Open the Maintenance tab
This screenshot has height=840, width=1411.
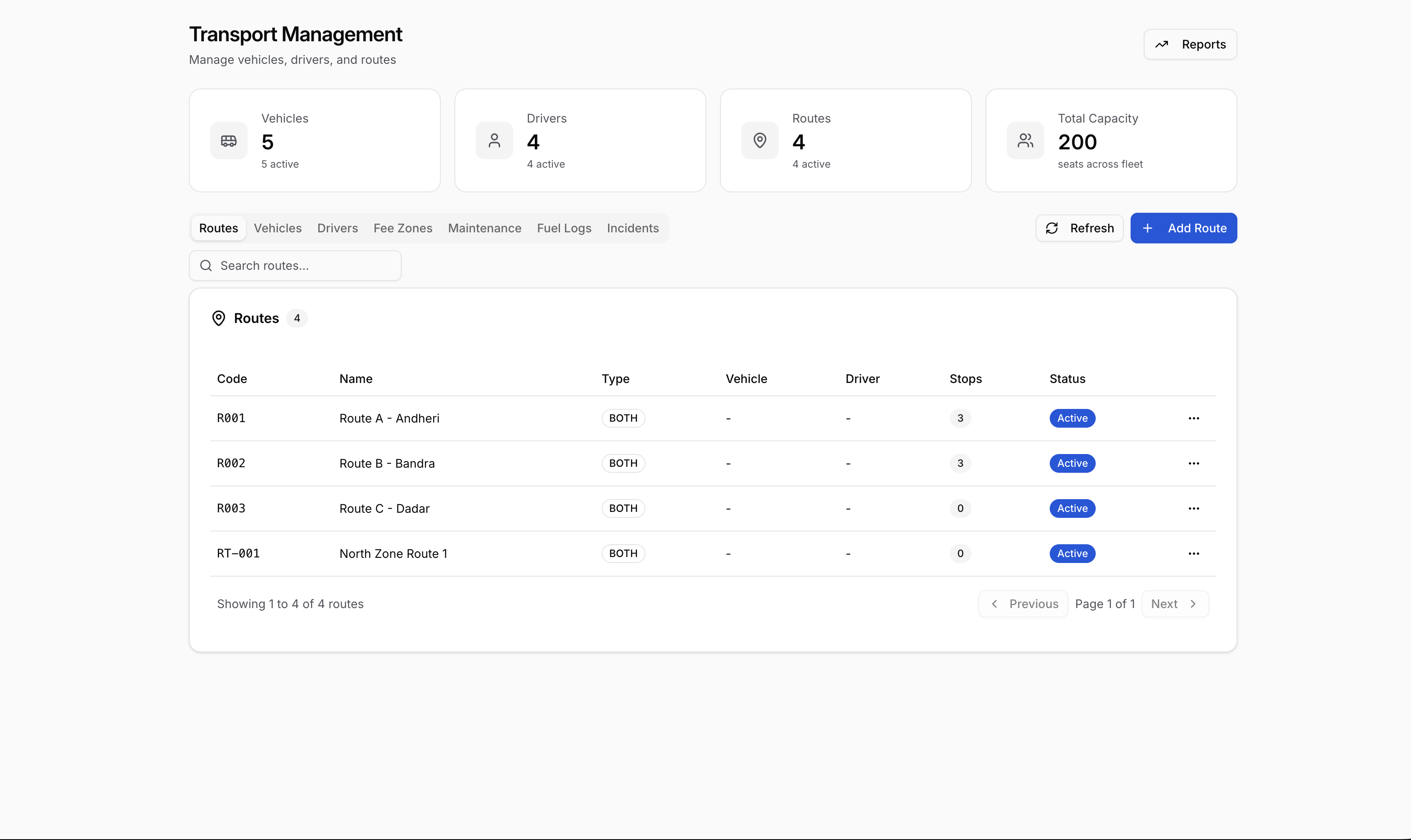click(484, 228)
